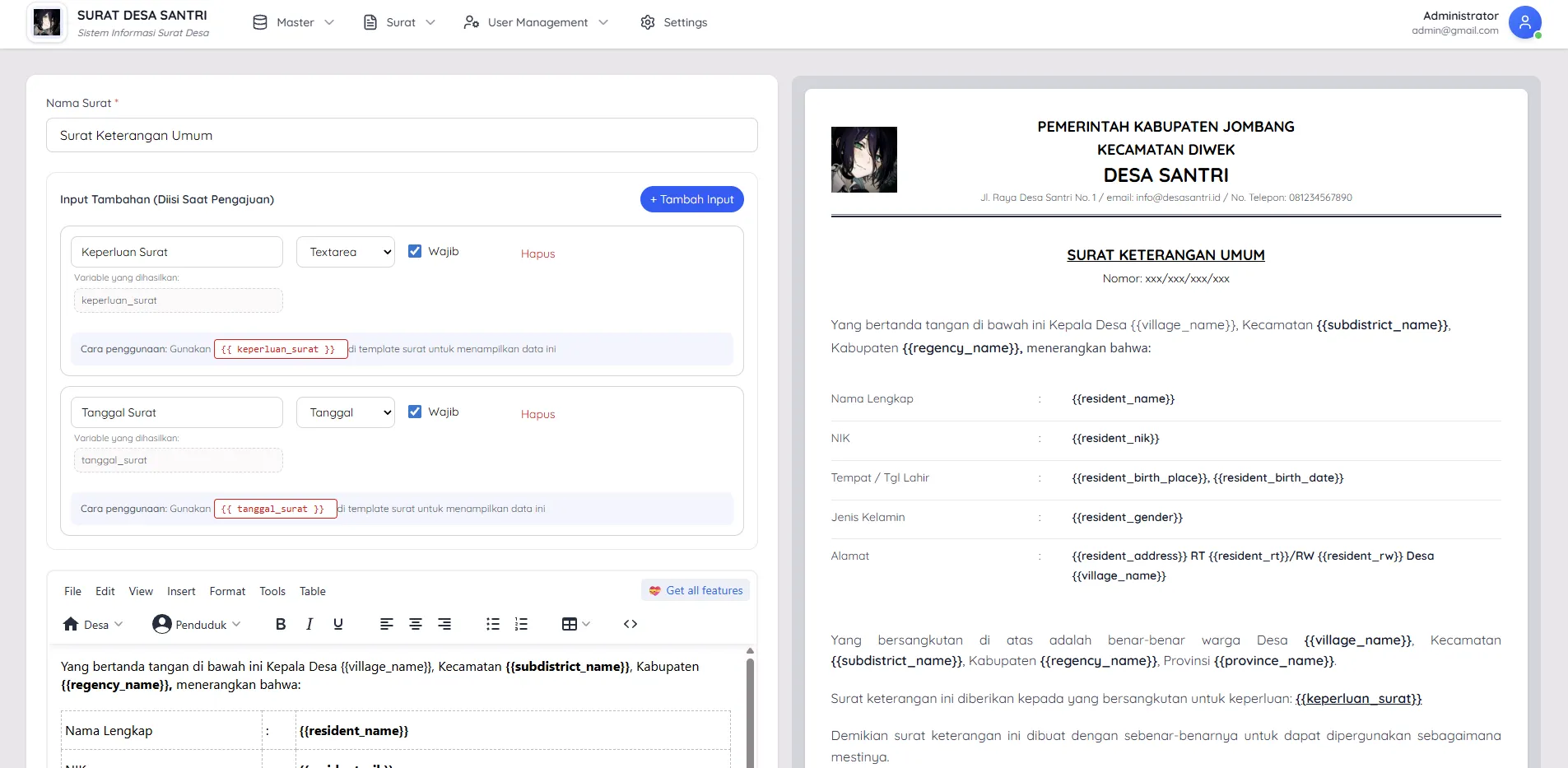
Task: Click the keperluan_surat variable field
Action: [x=179, y=300]
